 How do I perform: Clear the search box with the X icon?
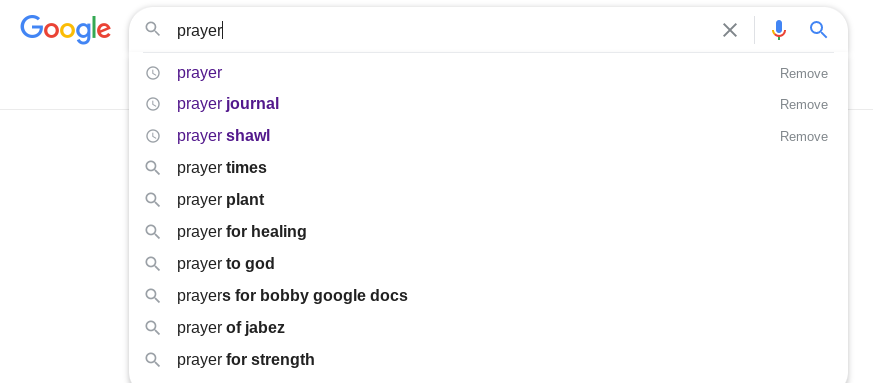point(729,30)
